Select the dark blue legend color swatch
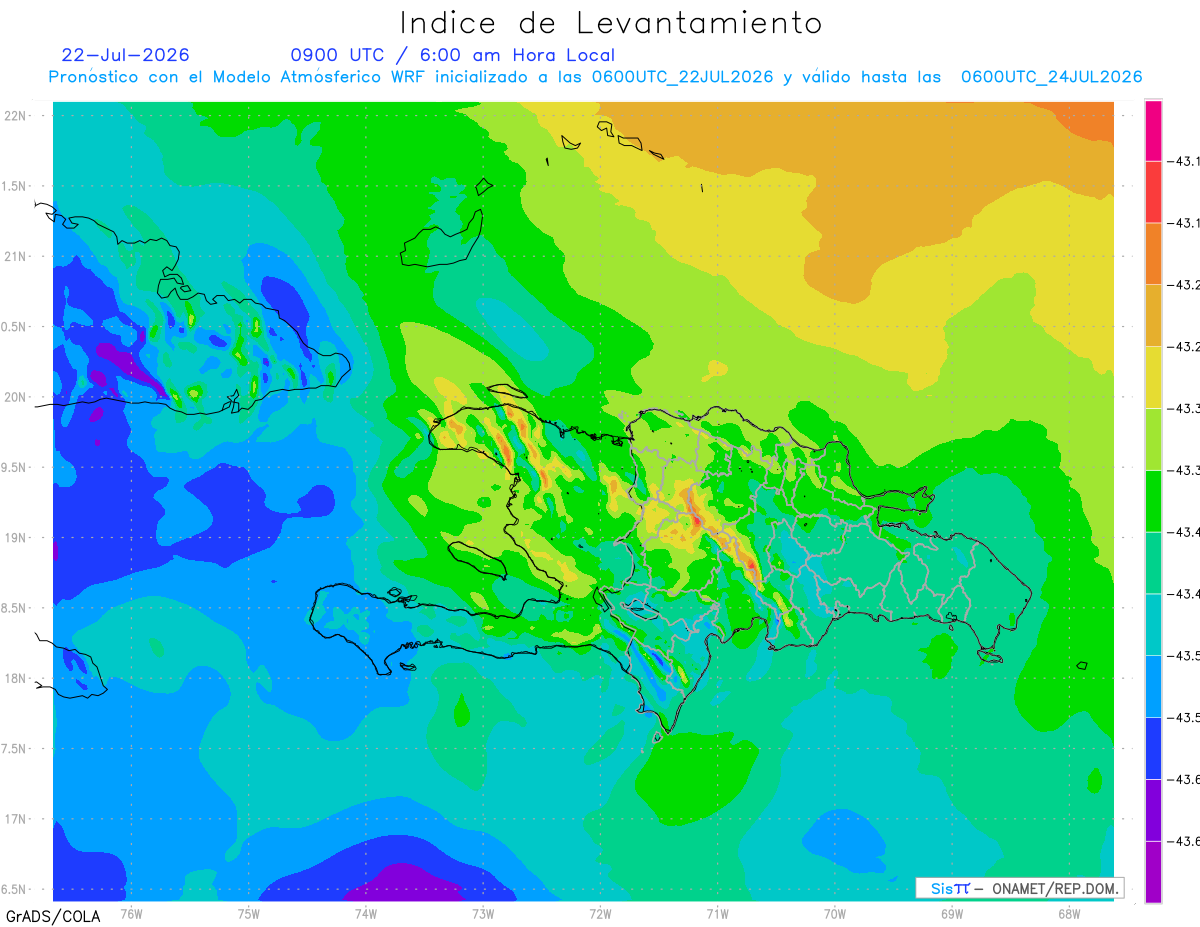Image resolution: width=1200 pixels, height=927 pixels. point(1153,749)
